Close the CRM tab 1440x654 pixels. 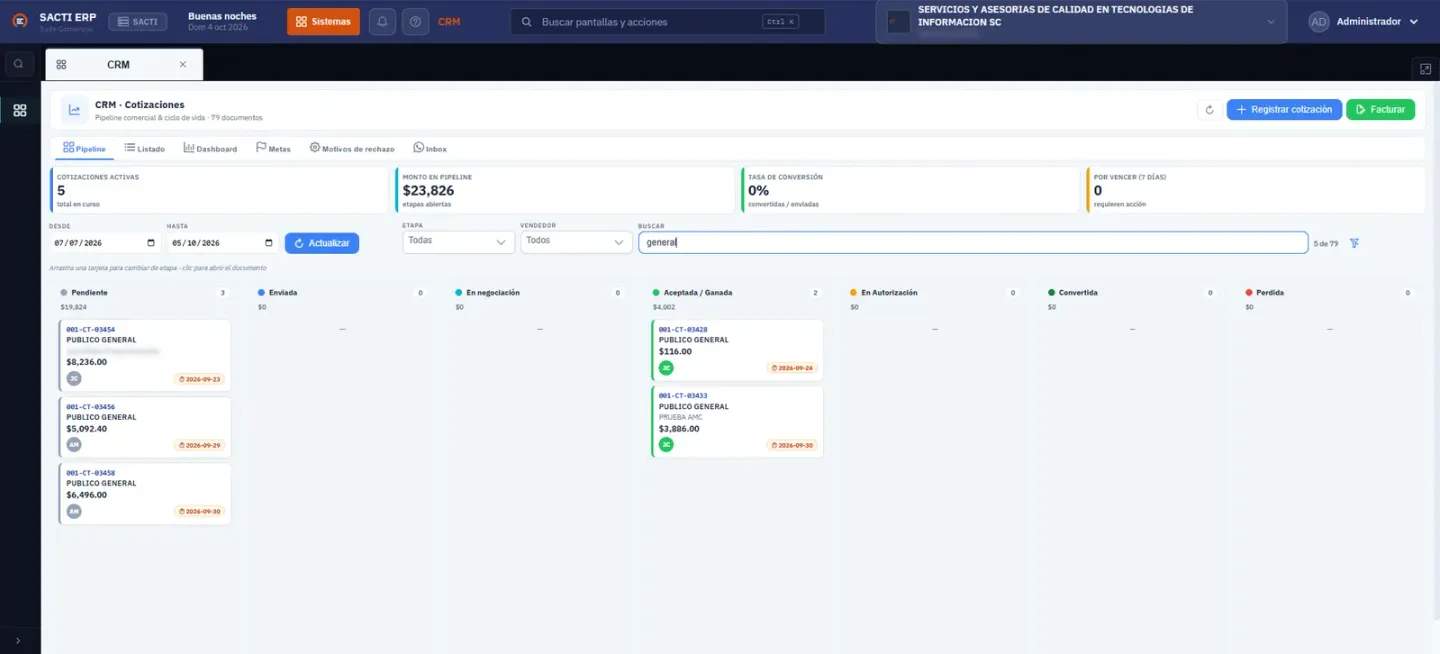coord(182,64)
